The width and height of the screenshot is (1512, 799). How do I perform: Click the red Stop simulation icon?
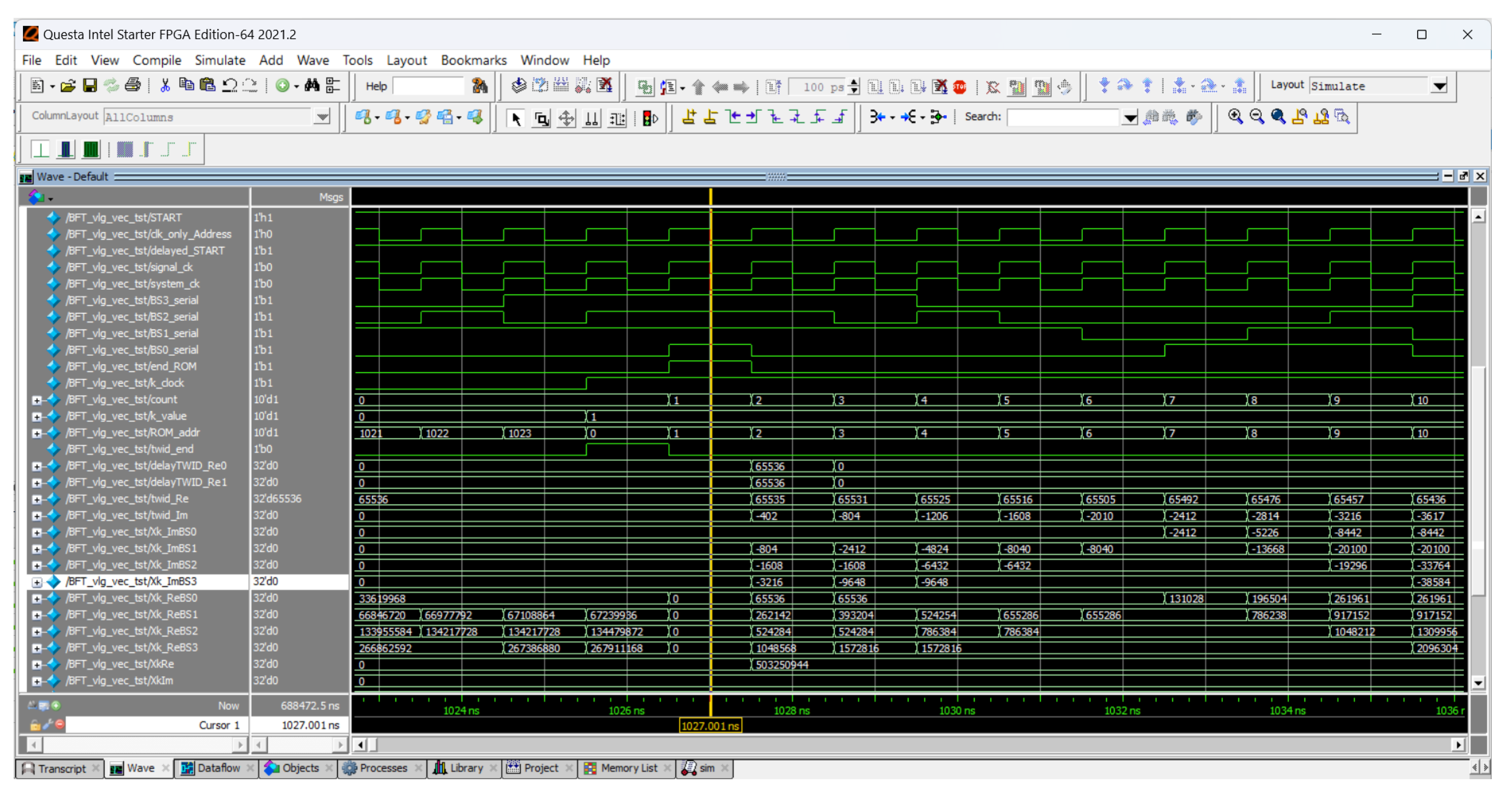(959, 87)
